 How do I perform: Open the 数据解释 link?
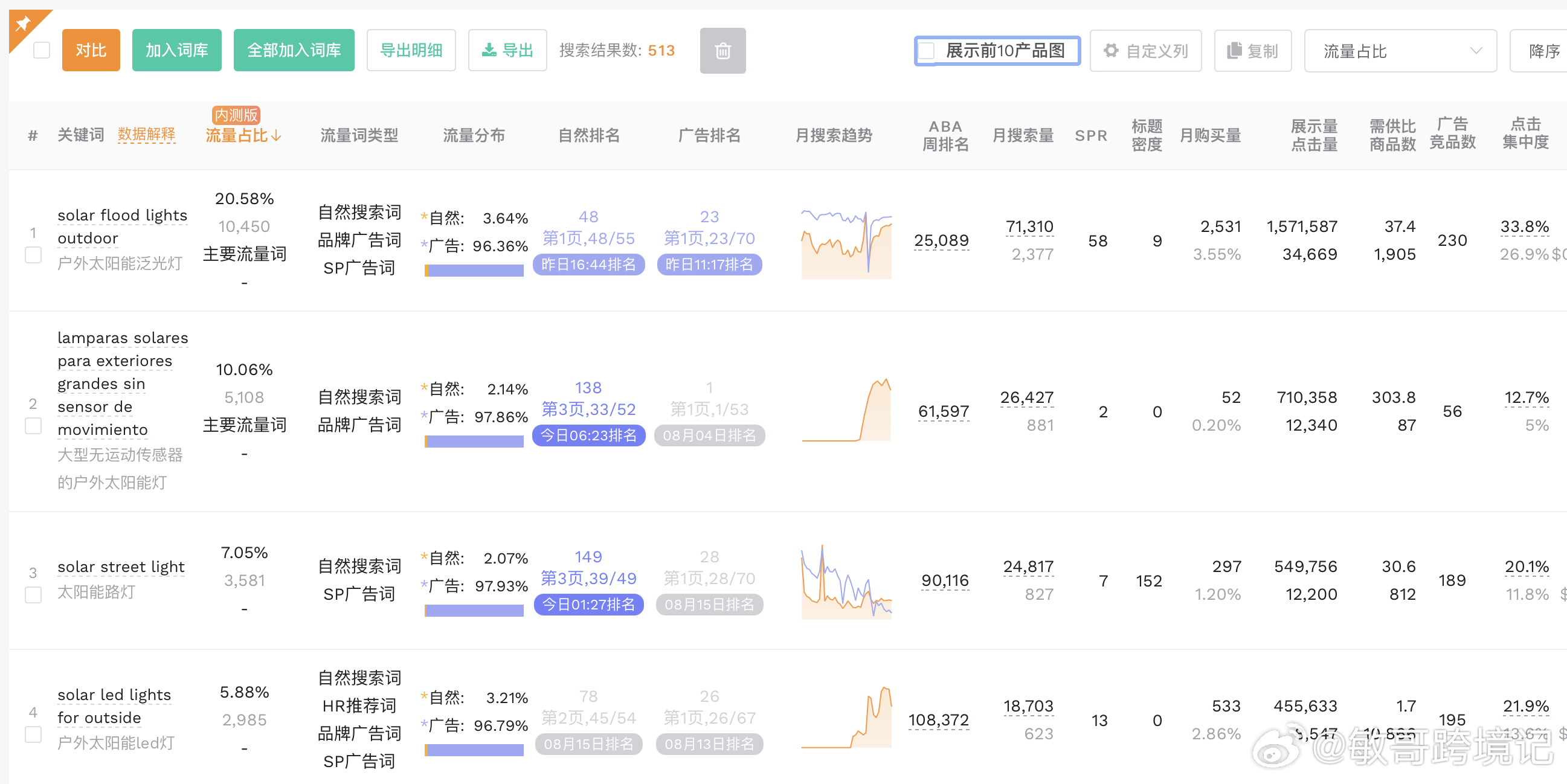click(x=146, y=135)
